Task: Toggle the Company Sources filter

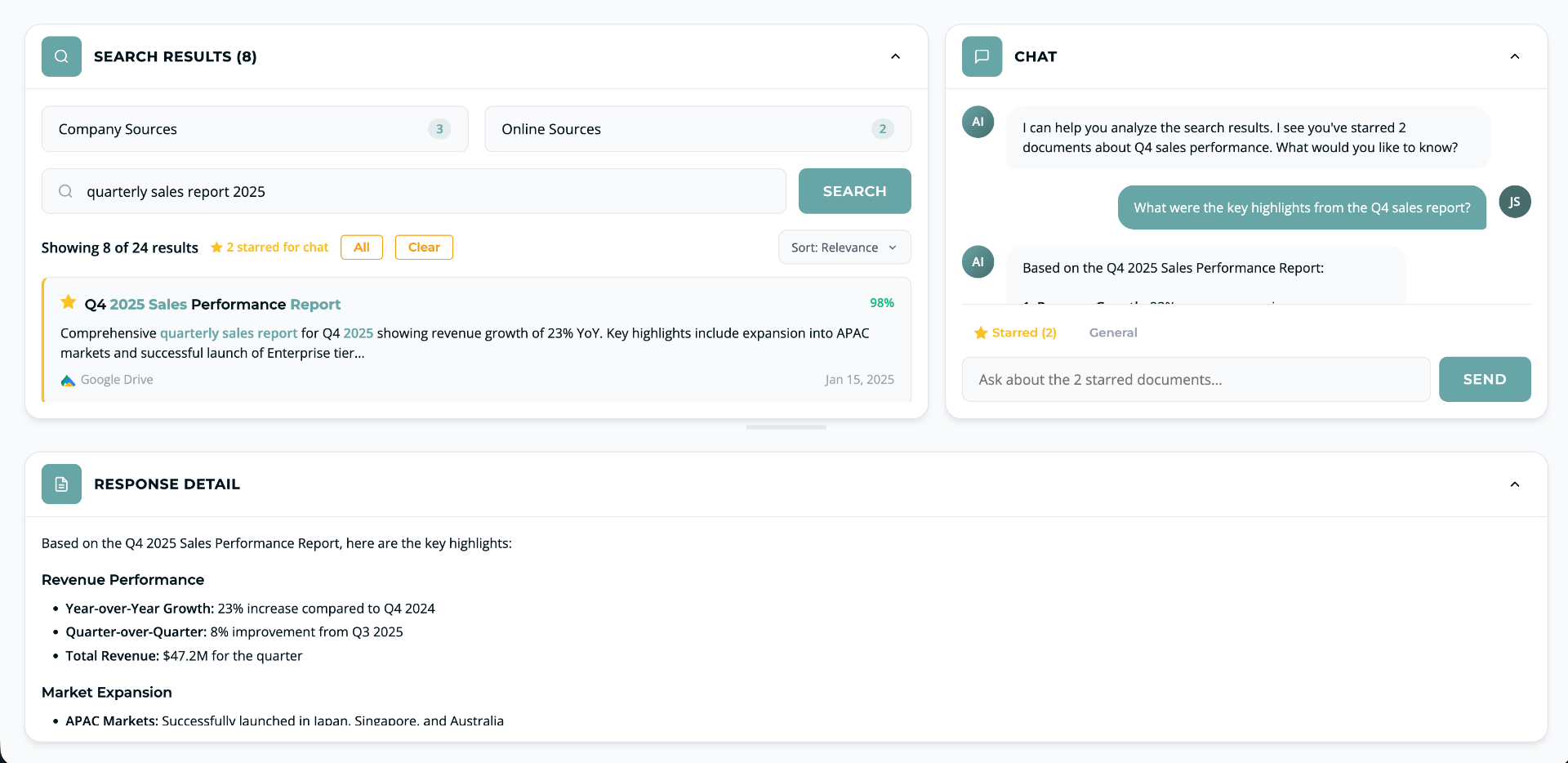Action: click(255, 128)
